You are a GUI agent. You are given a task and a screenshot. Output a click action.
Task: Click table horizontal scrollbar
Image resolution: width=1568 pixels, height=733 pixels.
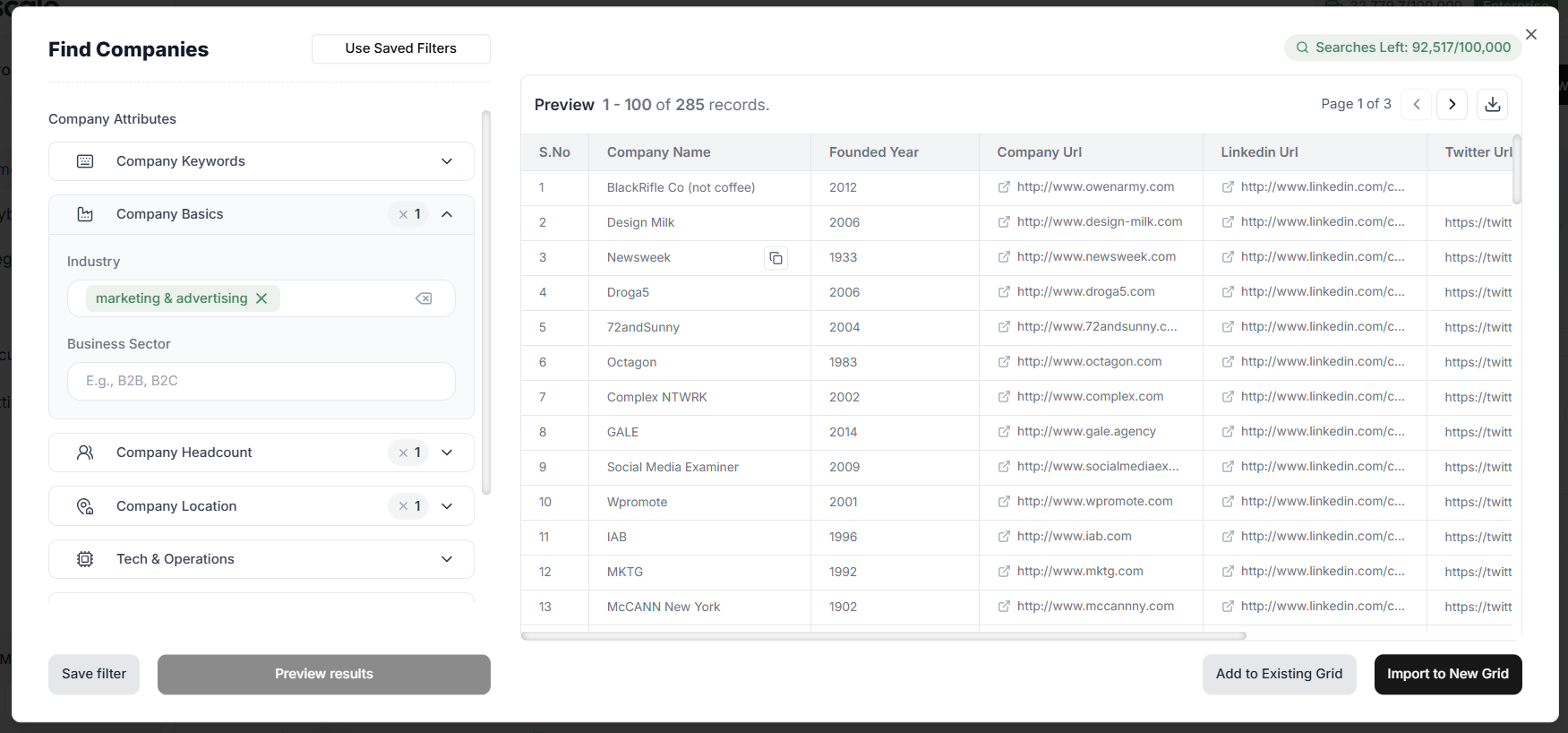pos(883,636)
